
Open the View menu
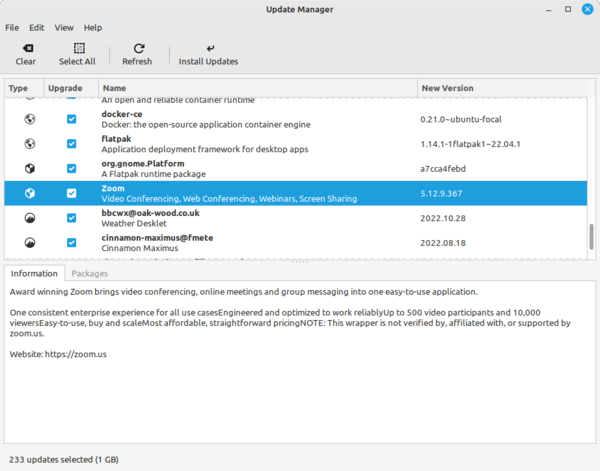click(64, 27)
